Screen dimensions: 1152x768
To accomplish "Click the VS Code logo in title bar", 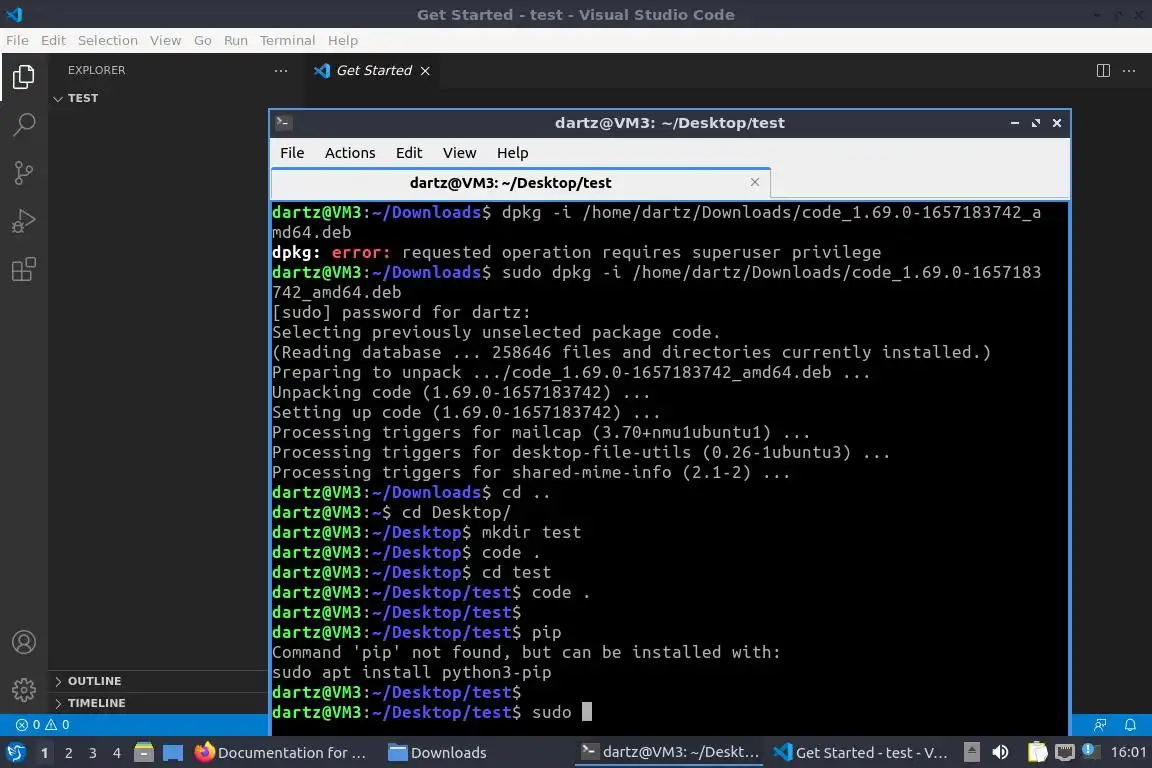I will tap(15, 14).
